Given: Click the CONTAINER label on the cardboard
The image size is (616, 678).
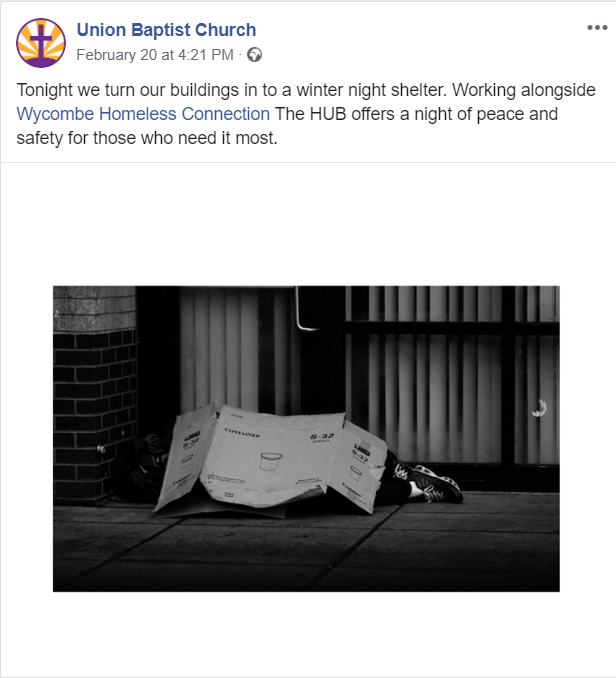Looking at the screenshot, I should pyautogui.click(x=242, y=432).
